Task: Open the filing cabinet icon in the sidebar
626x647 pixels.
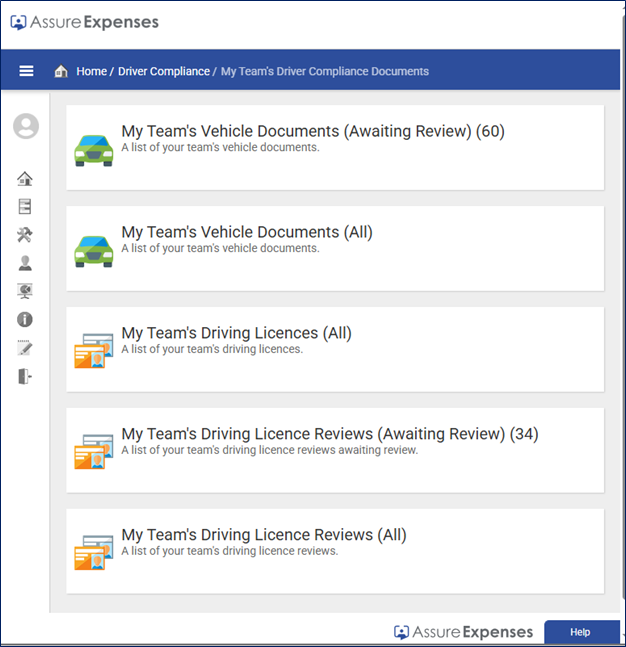Action: pos(25,207)
